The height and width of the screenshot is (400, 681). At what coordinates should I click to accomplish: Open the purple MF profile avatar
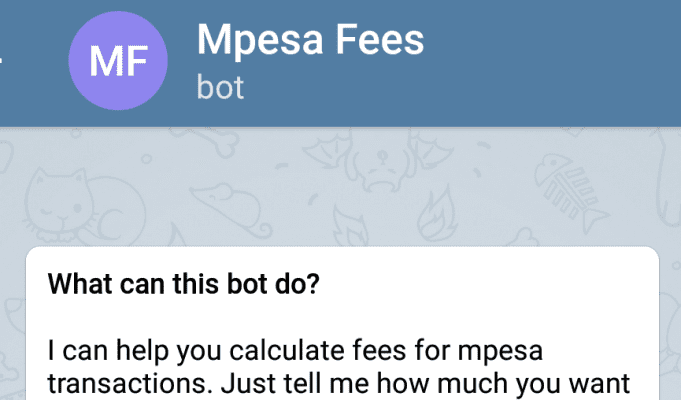click(118, 61)
